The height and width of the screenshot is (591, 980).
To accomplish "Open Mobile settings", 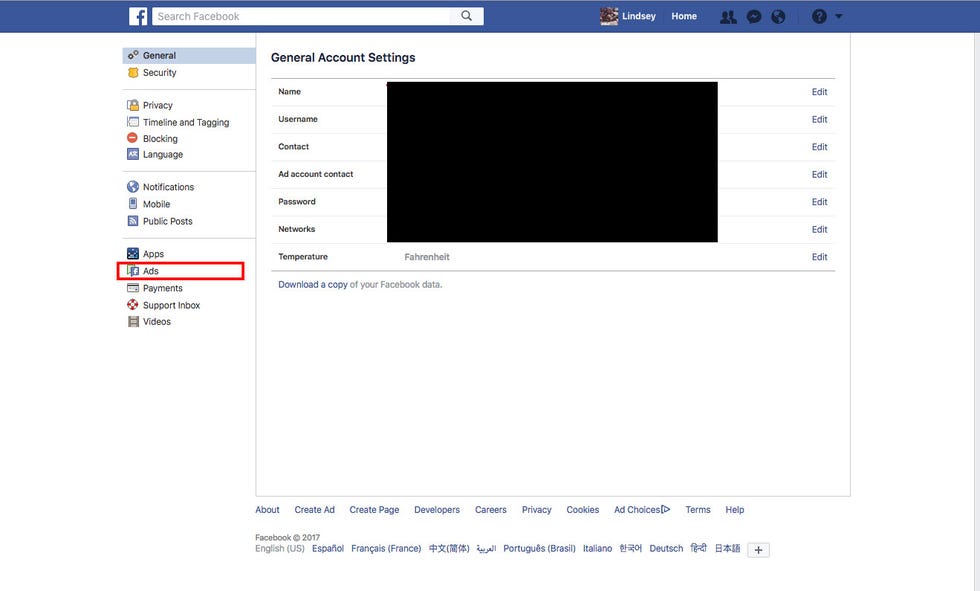I will [x=156, y=204].
